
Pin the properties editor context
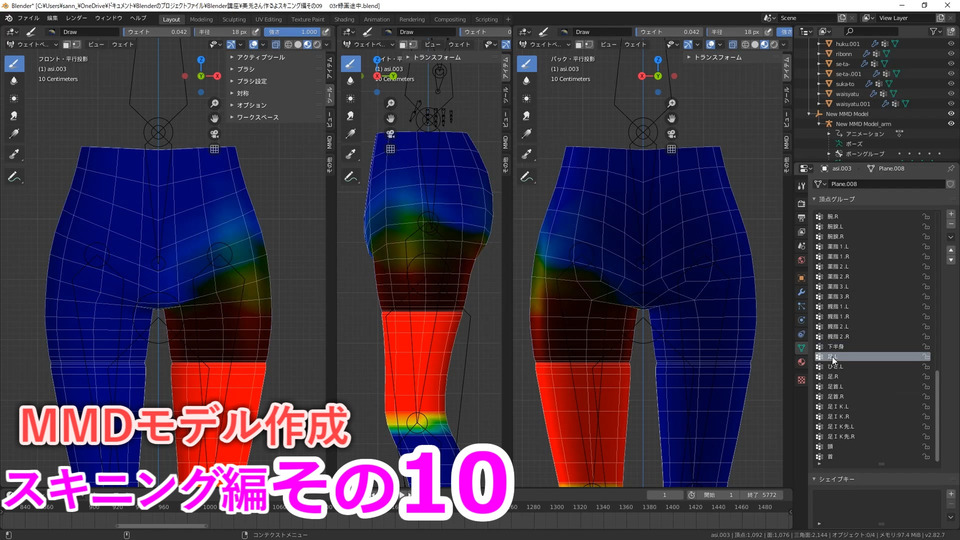pyautogui.click(x=950, y=168)
